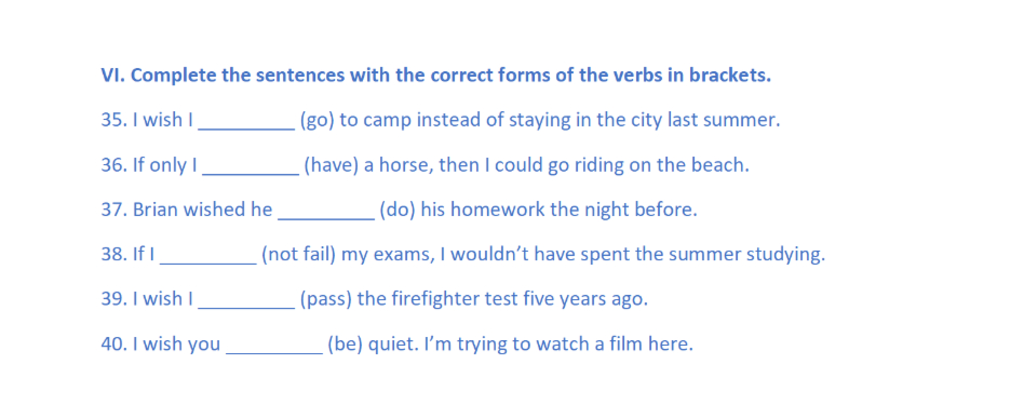Click the blank in sentence 38
This screenshot has height=418, width=1024.
[208, 255]
